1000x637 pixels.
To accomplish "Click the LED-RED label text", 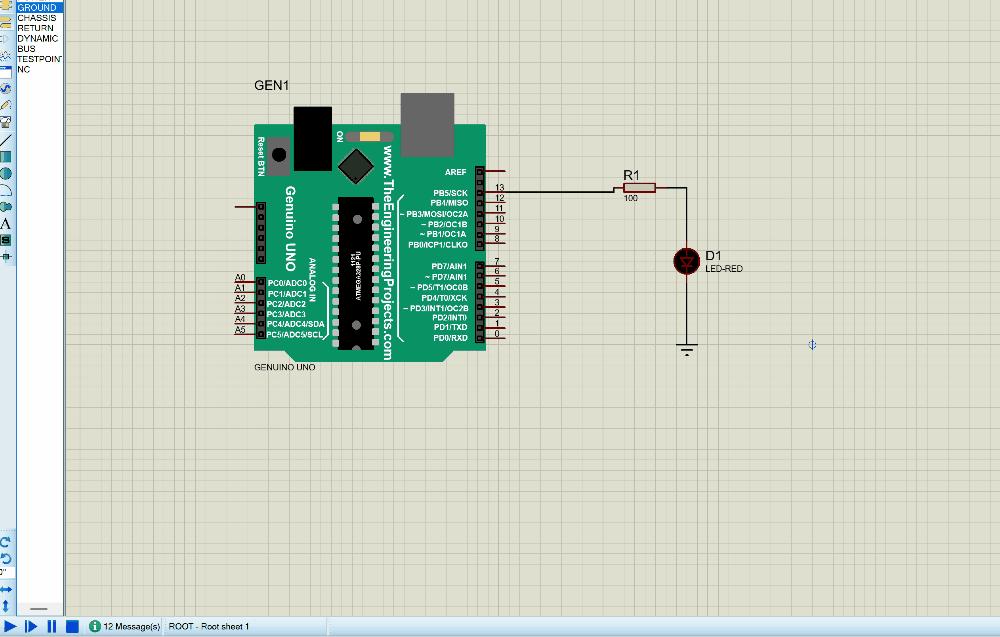I will (x=724, y=268).
